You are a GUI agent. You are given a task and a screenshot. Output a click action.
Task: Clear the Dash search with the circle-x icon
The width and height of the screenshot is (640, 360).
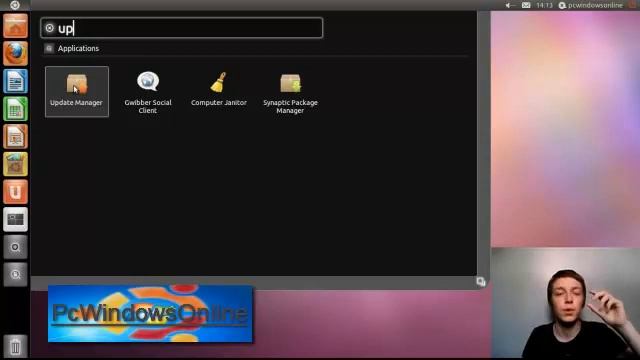(49, 28)
